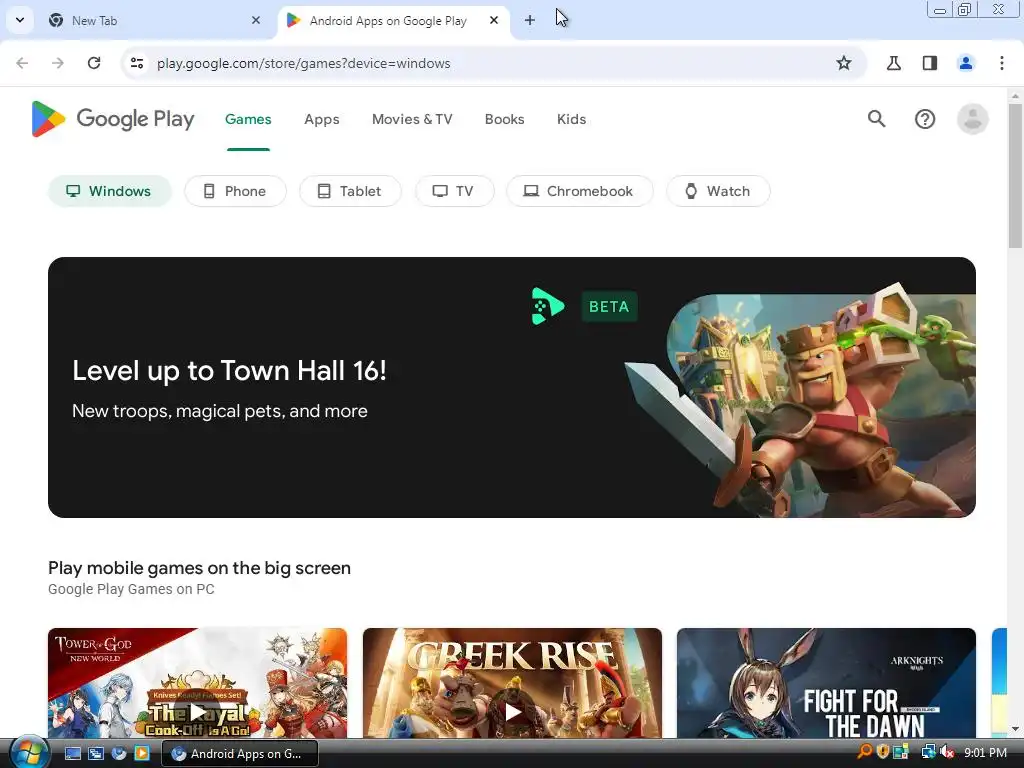Select the Windows device filter chip
Viewport: 1024px width, 768px height.
point(110,191)
